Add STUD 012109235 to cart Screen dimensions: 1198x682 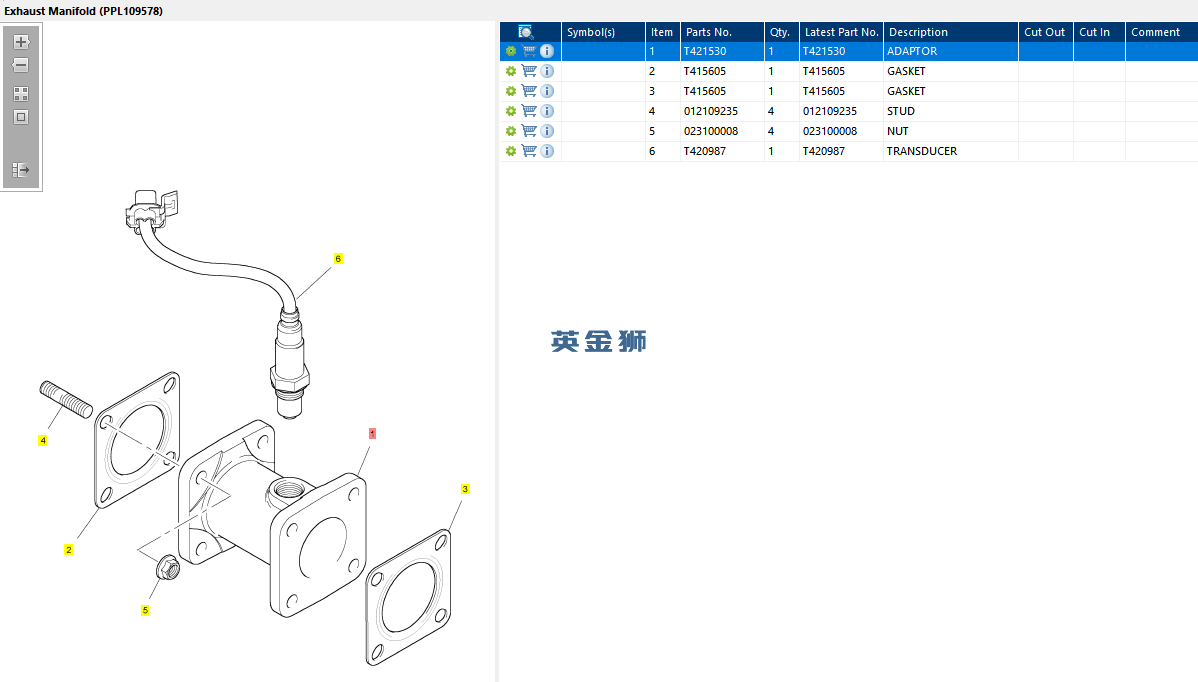529,112
